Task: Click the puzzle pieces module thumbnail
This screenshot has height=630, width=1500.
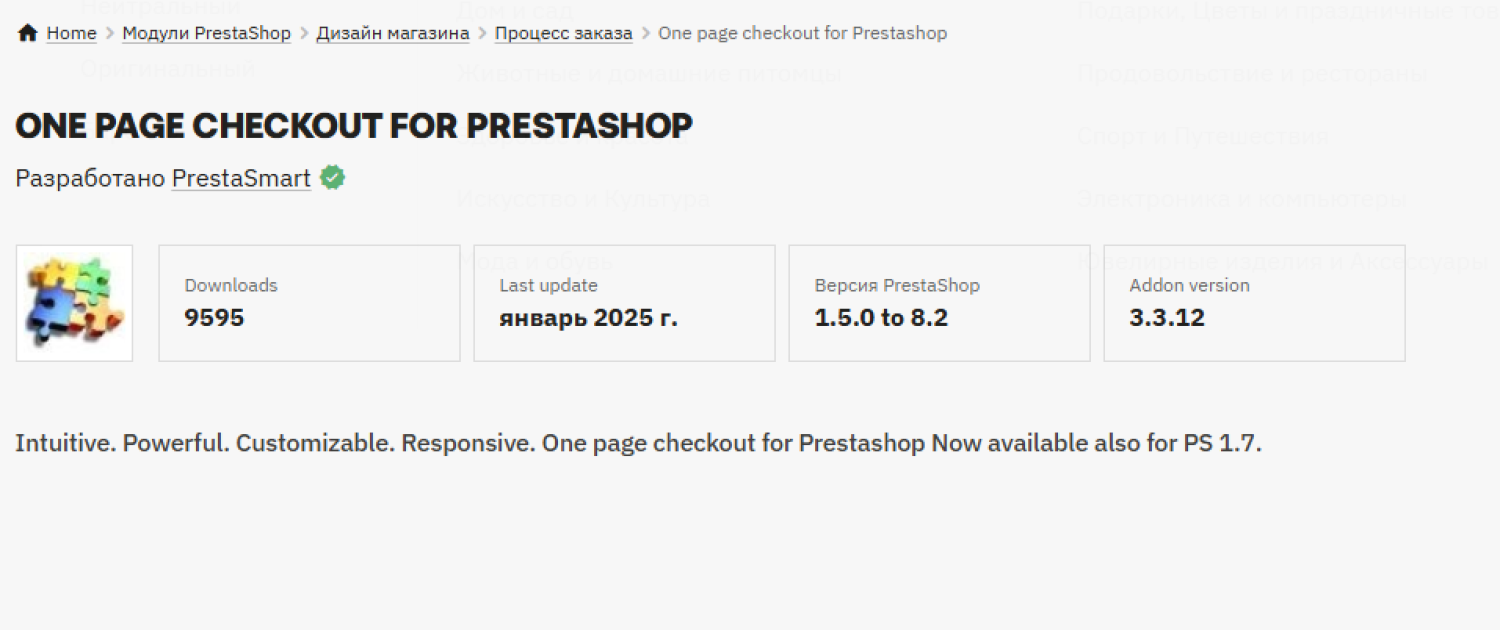Action: click(x=74, y=303)
